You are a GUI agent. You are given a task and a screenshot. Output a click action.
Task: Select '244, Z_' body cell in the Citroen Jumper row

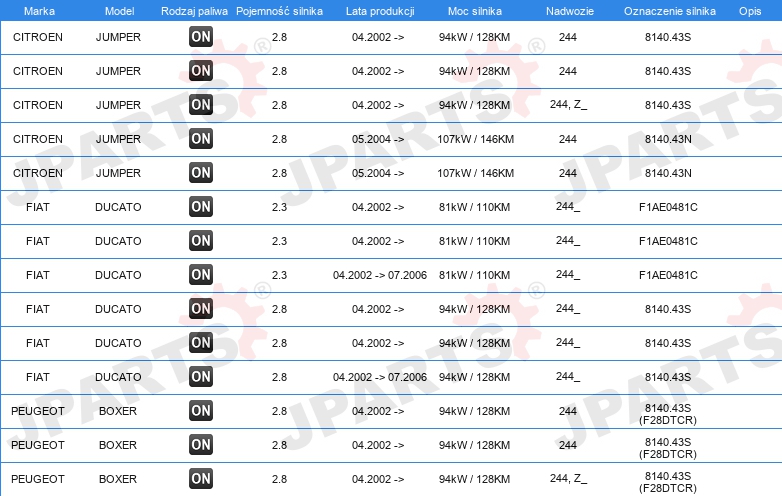(568, 104)
